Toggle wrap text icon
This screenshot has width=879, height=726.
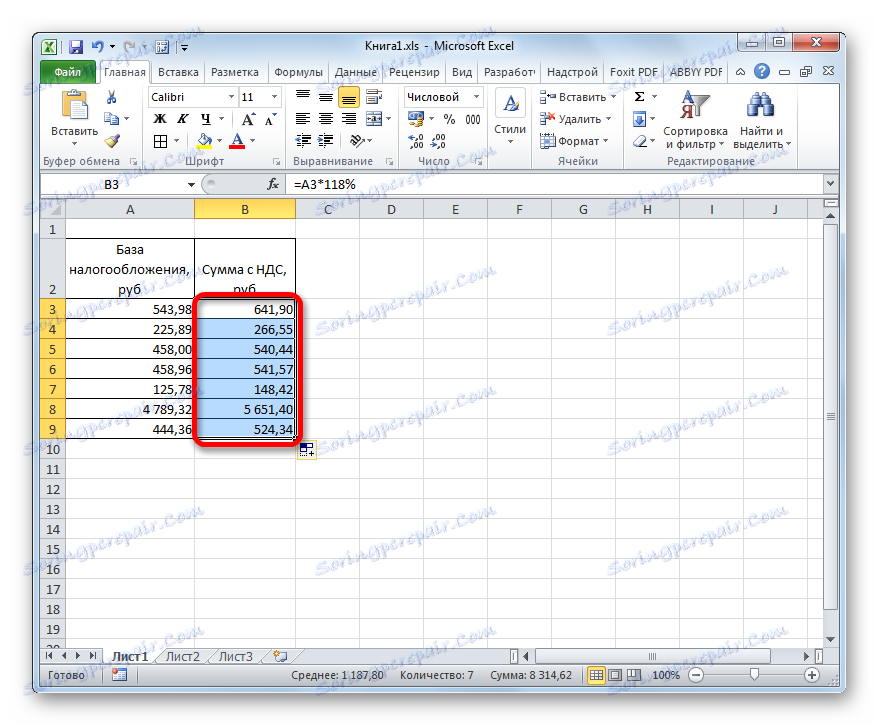(374, 96)
